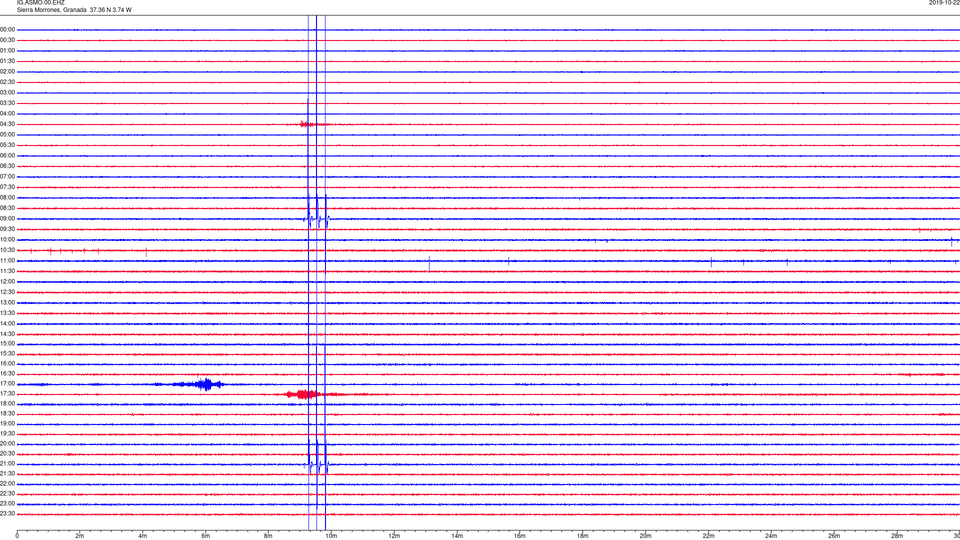Select the 22:00 trace time label
Image resolution: width=960 pixels, height=540 pixels.
[8, 484]
